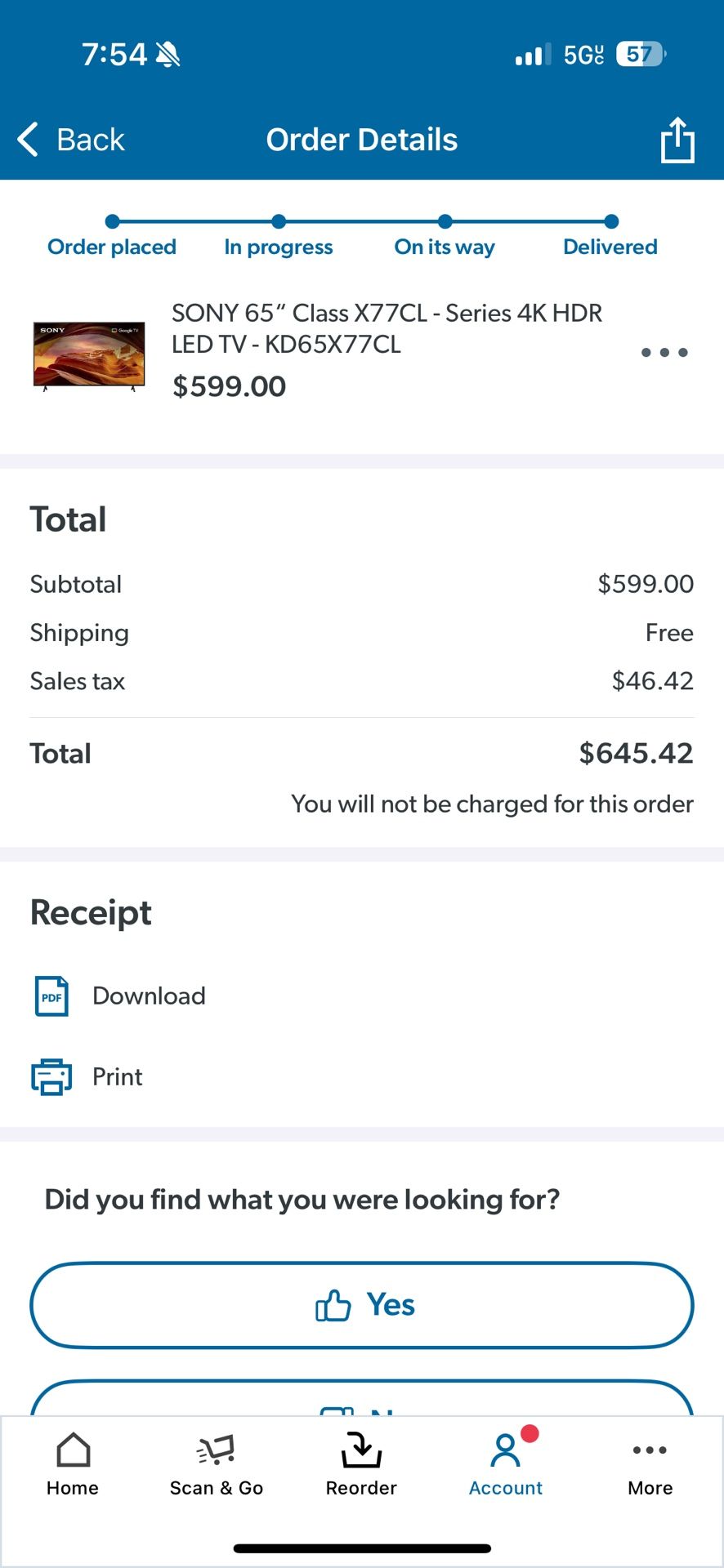The height and width of the screenshot is (1568, 724).
Task: Open the Home tab
Action: pos(73,1464)
